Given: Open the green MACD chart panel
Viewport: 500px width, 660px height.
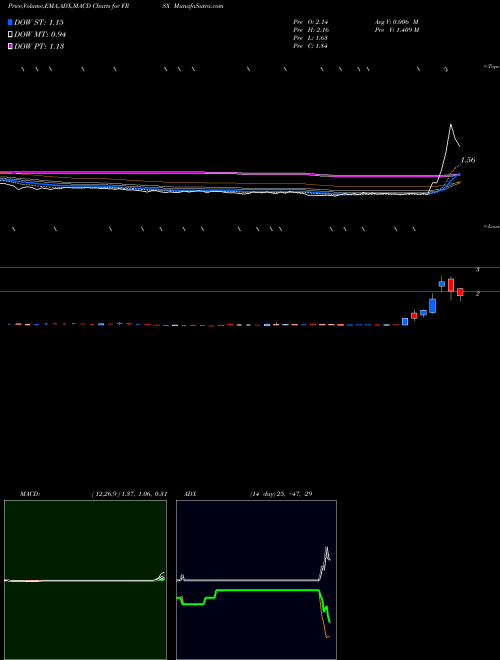Looking at the screenshot, I should coord(85,580).
